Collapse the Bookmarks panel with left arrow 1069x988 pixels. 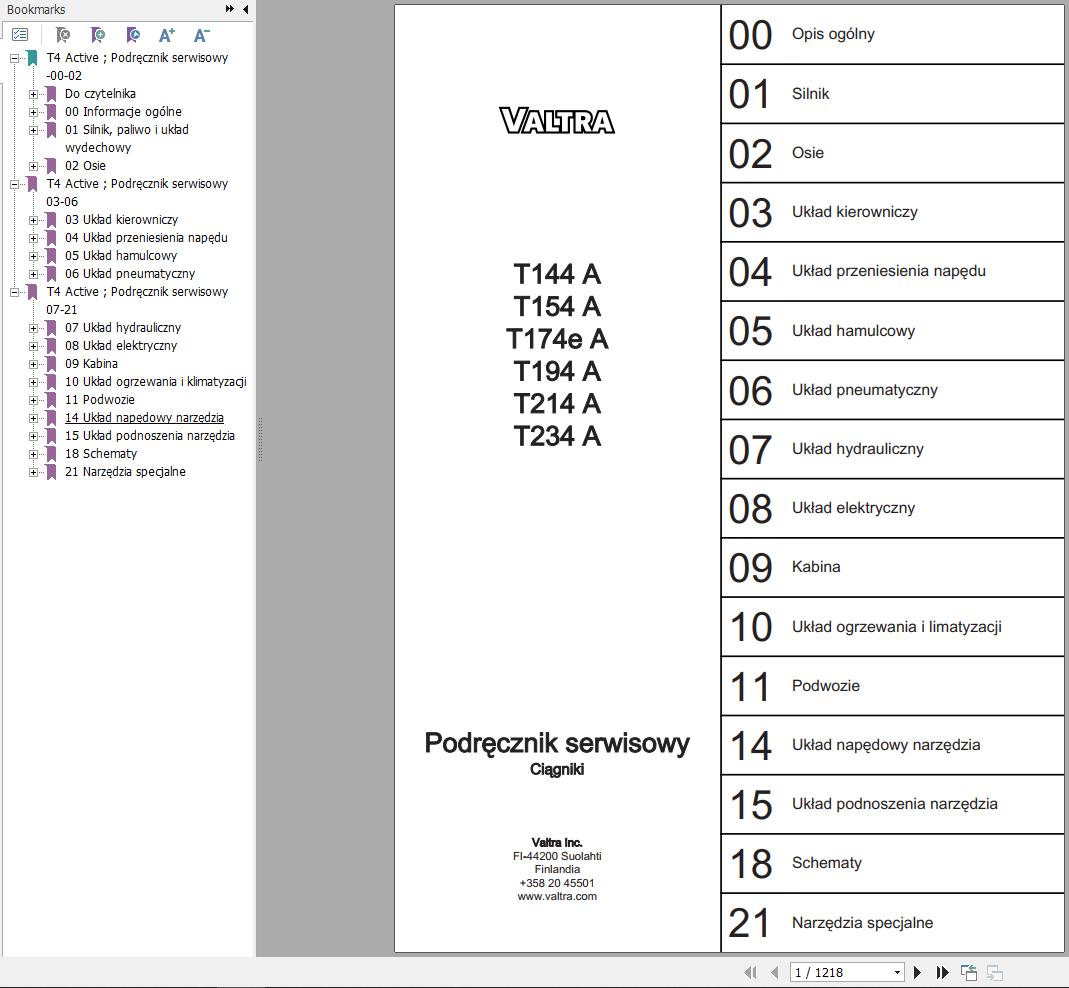tap(245, 9)
